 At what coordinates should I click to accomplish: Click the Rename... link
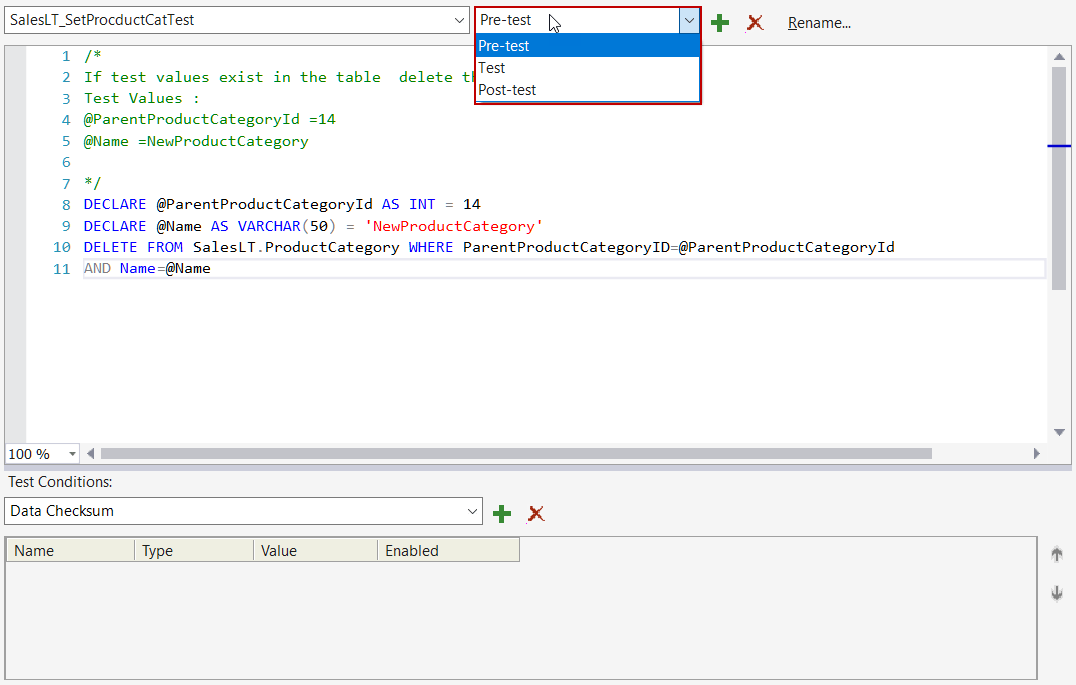(x=819, y=22)
